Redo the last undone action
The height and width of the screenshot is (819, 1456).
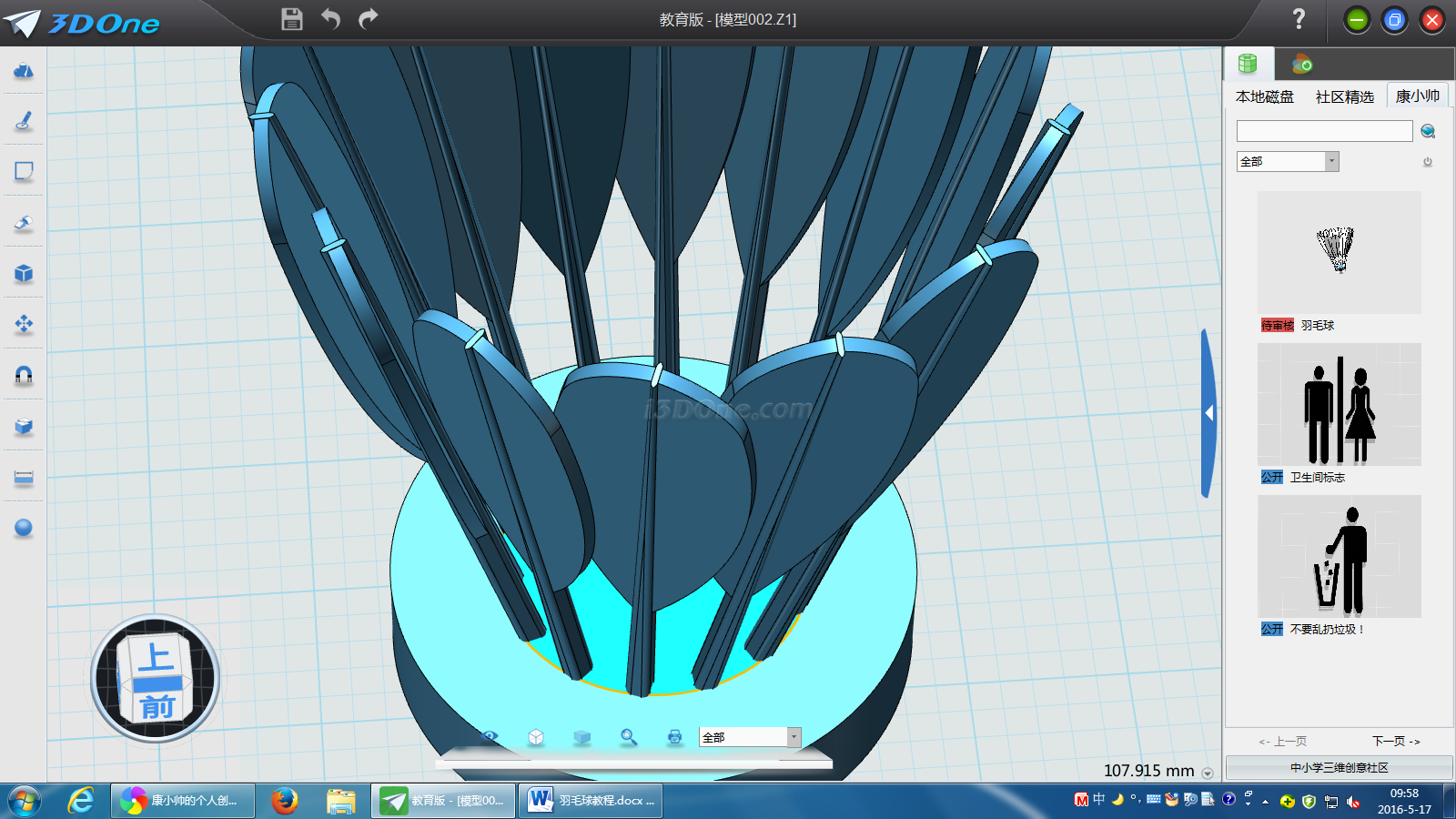click(x=369, y=19)
